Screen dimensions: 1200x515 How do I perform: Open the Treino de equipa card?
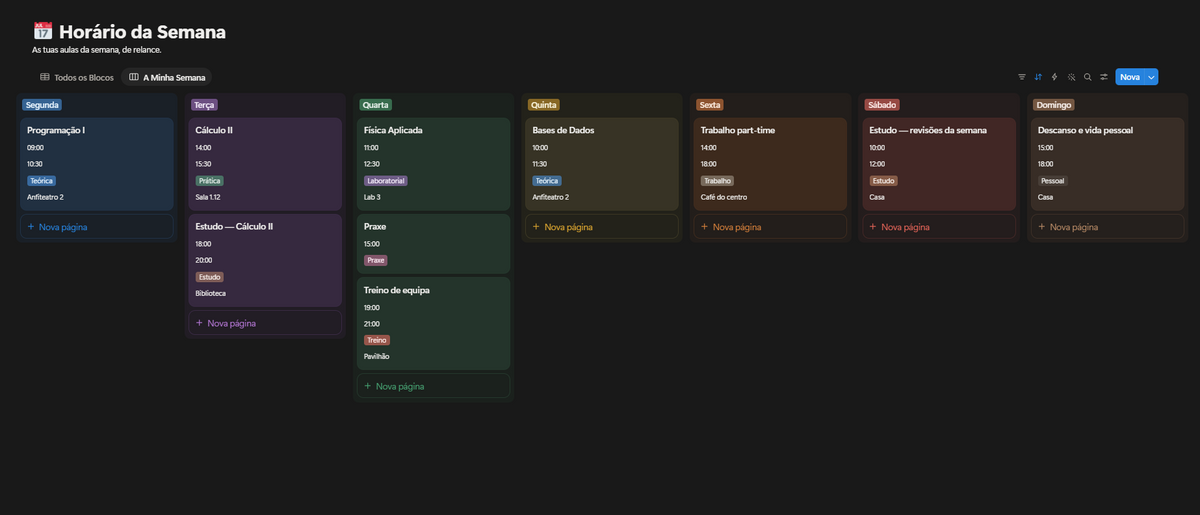(434, 323)
